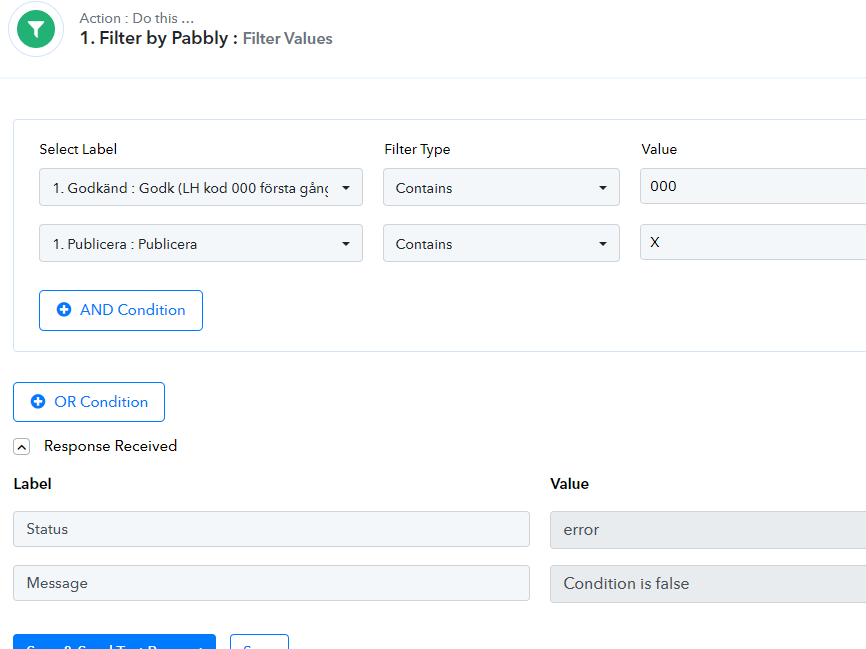Viewport: 866px width, 649px height.
Task: Open Filter Type dropdown in Godkänd row
Action: pyautogui.click(x=501, y=187)
